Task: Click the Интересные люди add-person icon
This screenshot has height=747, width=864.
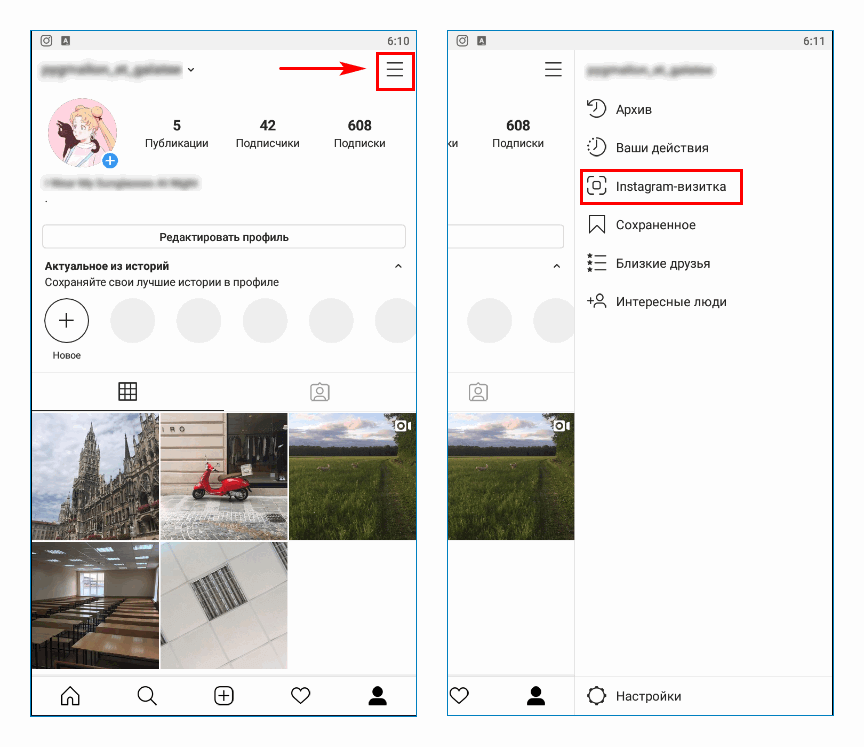Action: click(596, 301)
